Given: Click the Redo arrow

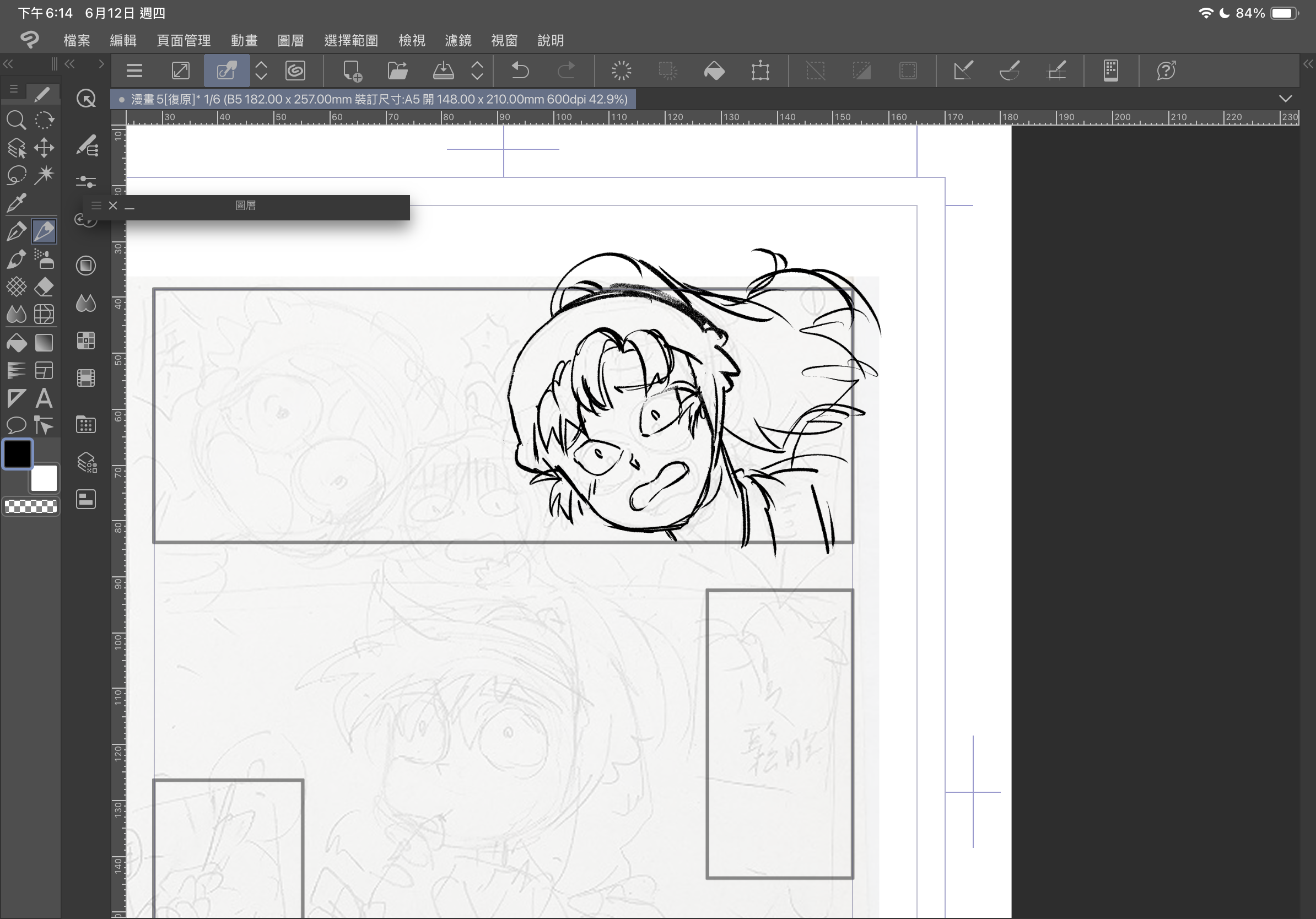Looking at the screenshot, I should pos(567,71).
